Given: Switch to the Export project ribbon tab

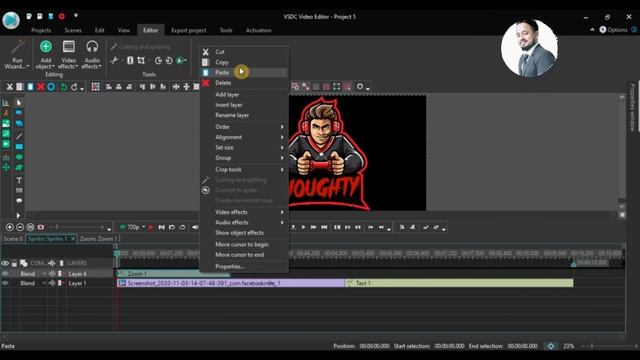Looking at the screenshot, I should pos(189,30).
